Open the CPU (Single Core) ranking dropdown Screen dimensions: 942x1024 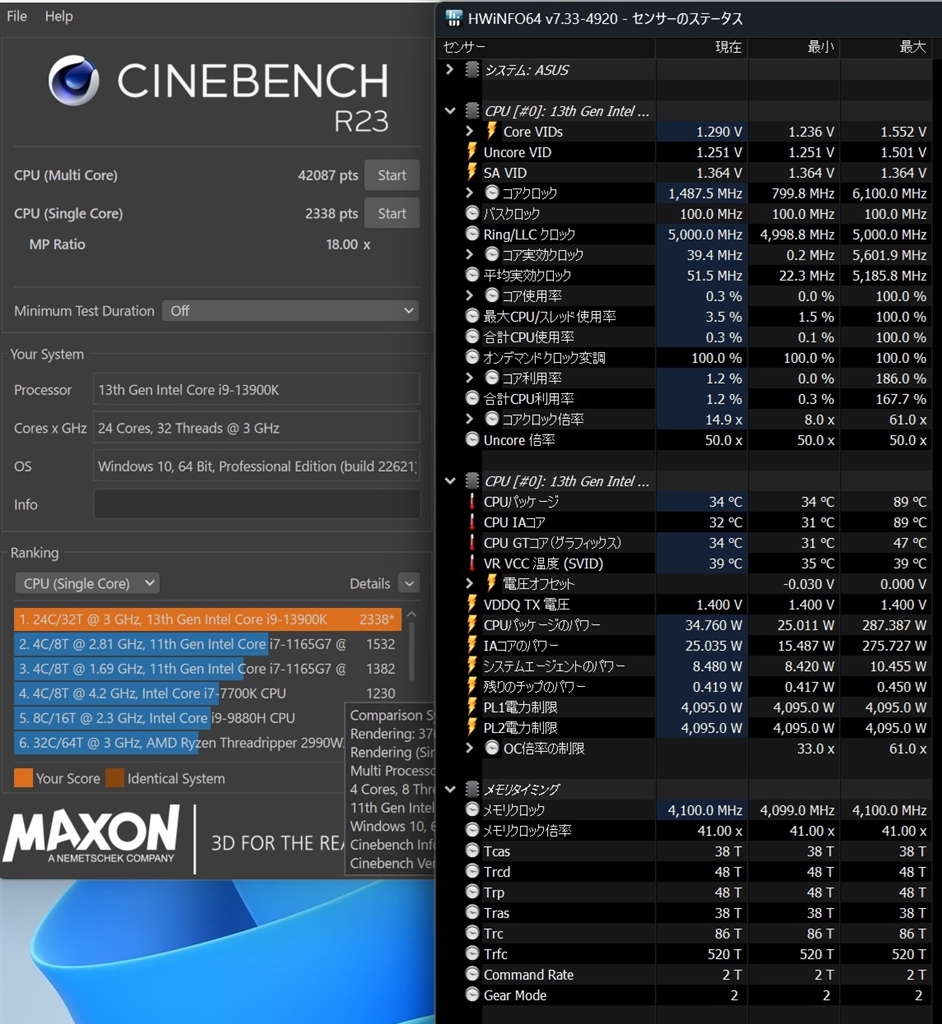88,583
